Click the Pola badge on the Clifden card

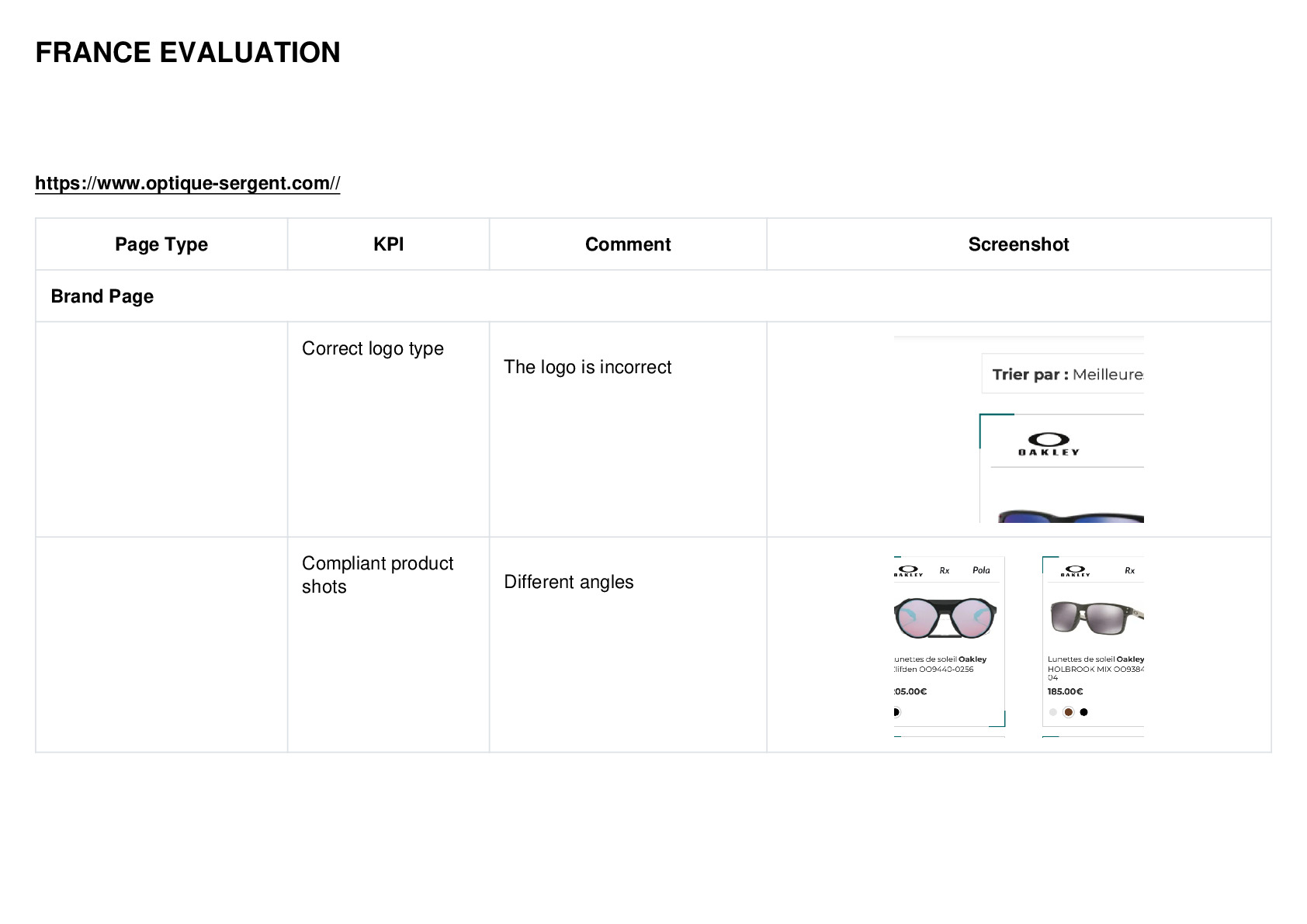[981, 570]
